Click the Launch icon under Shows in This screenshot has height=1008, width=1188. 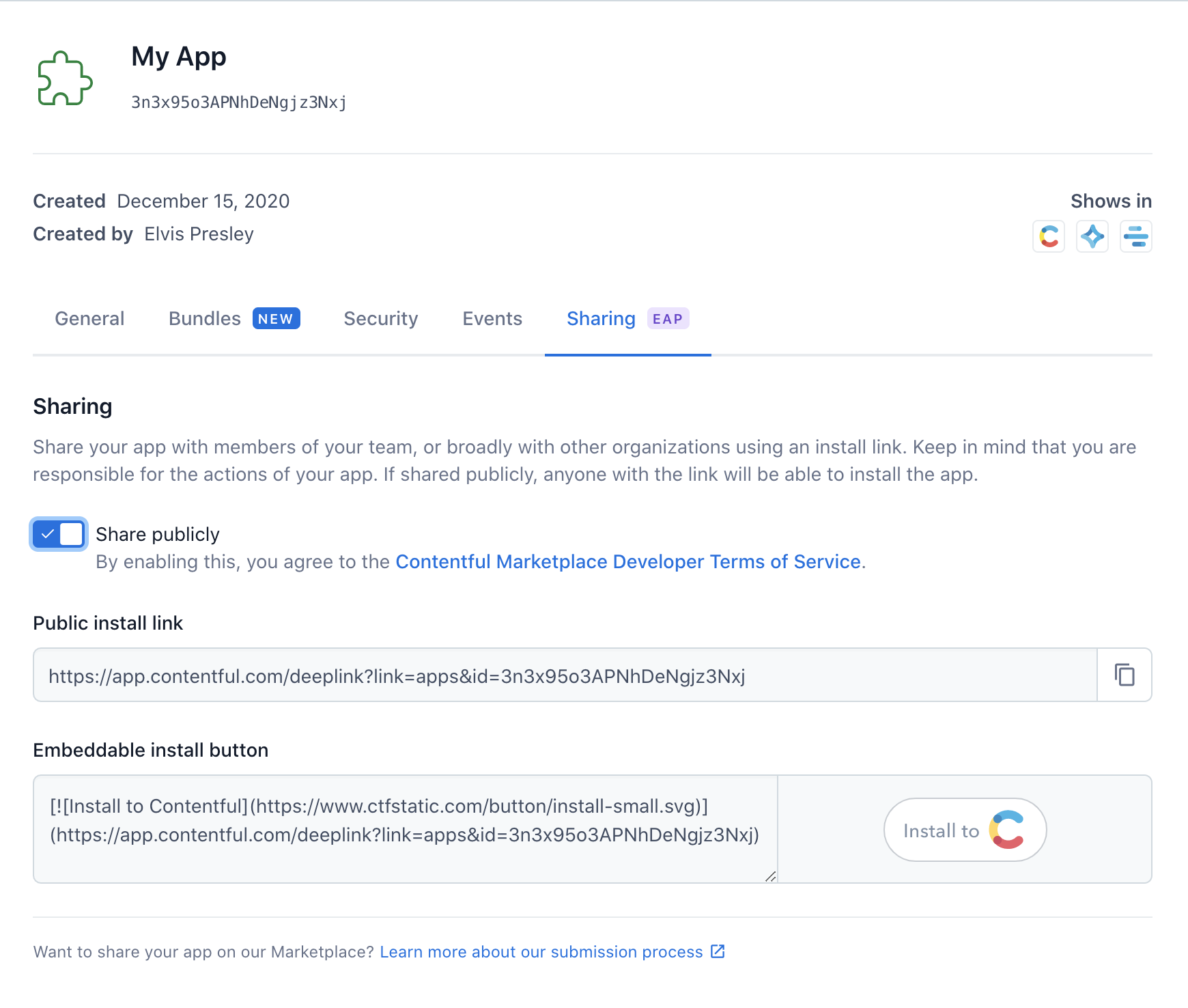1135,236
